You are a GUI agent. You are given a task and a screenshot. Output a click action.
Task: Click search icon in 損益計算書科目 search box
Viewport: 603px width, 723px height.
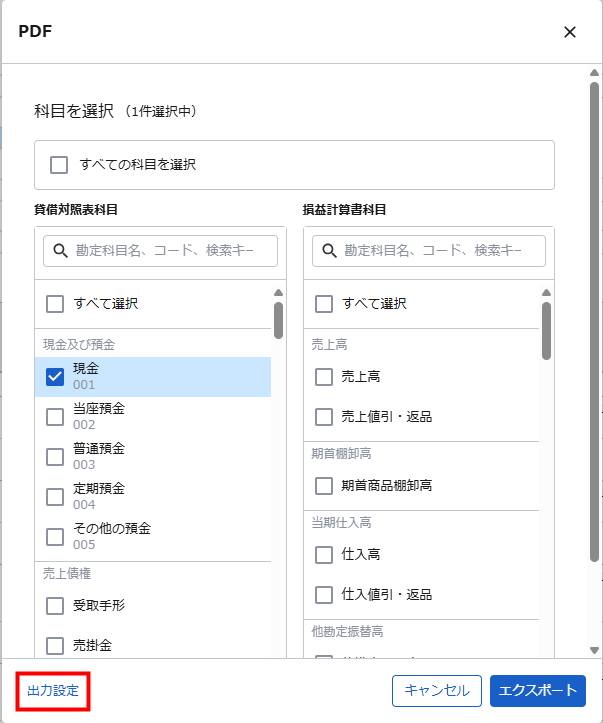(x=329, y=252)
